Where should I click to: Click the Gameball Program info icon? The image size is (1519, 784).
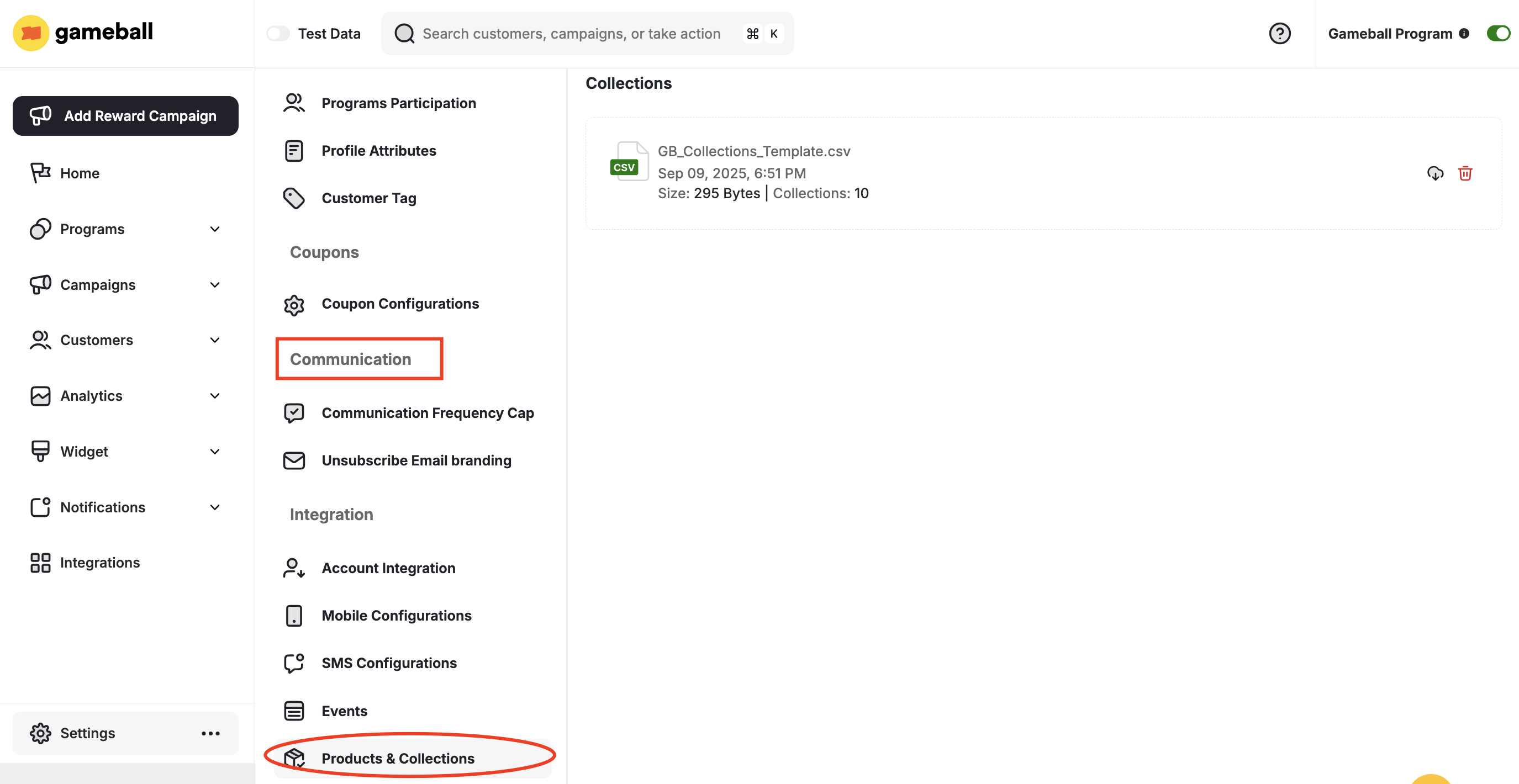(x=1464, y=34)
